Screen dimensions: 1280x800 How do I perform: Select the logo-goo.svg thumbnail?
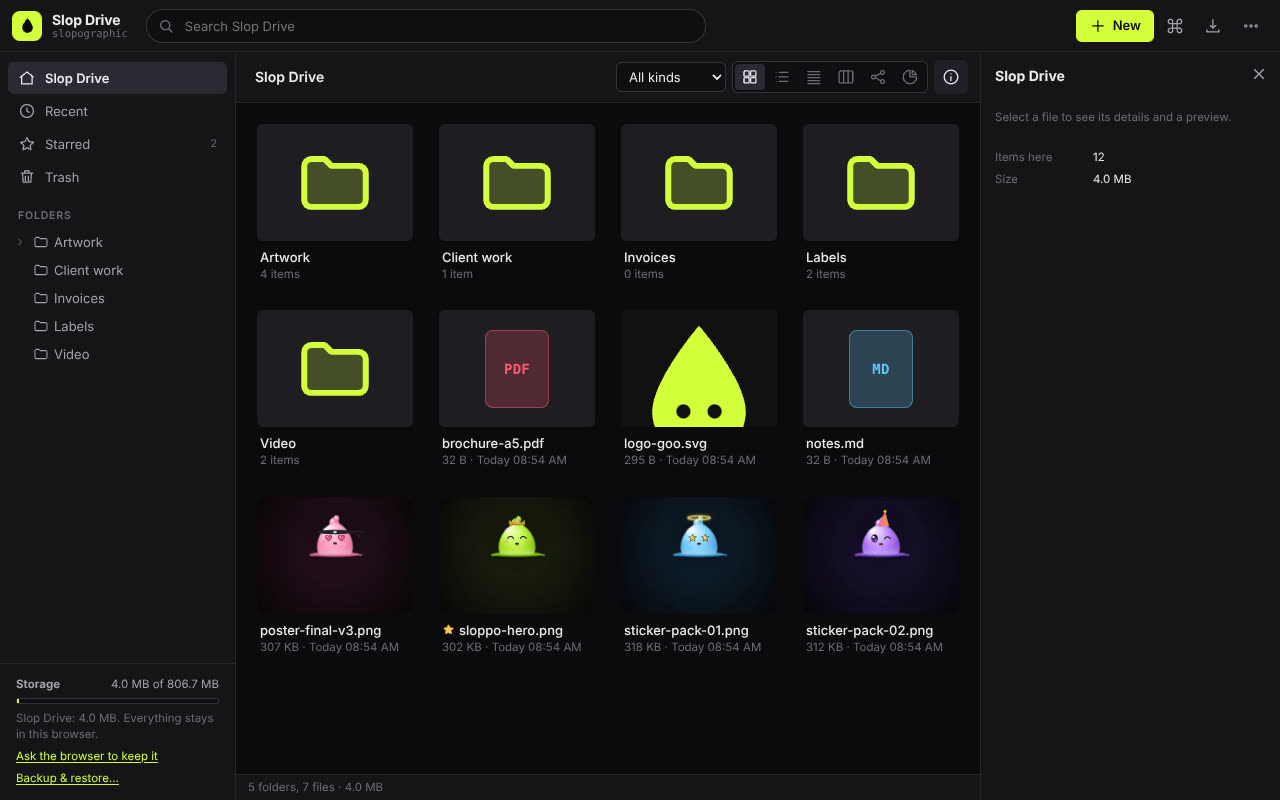[x=699, y=368]
